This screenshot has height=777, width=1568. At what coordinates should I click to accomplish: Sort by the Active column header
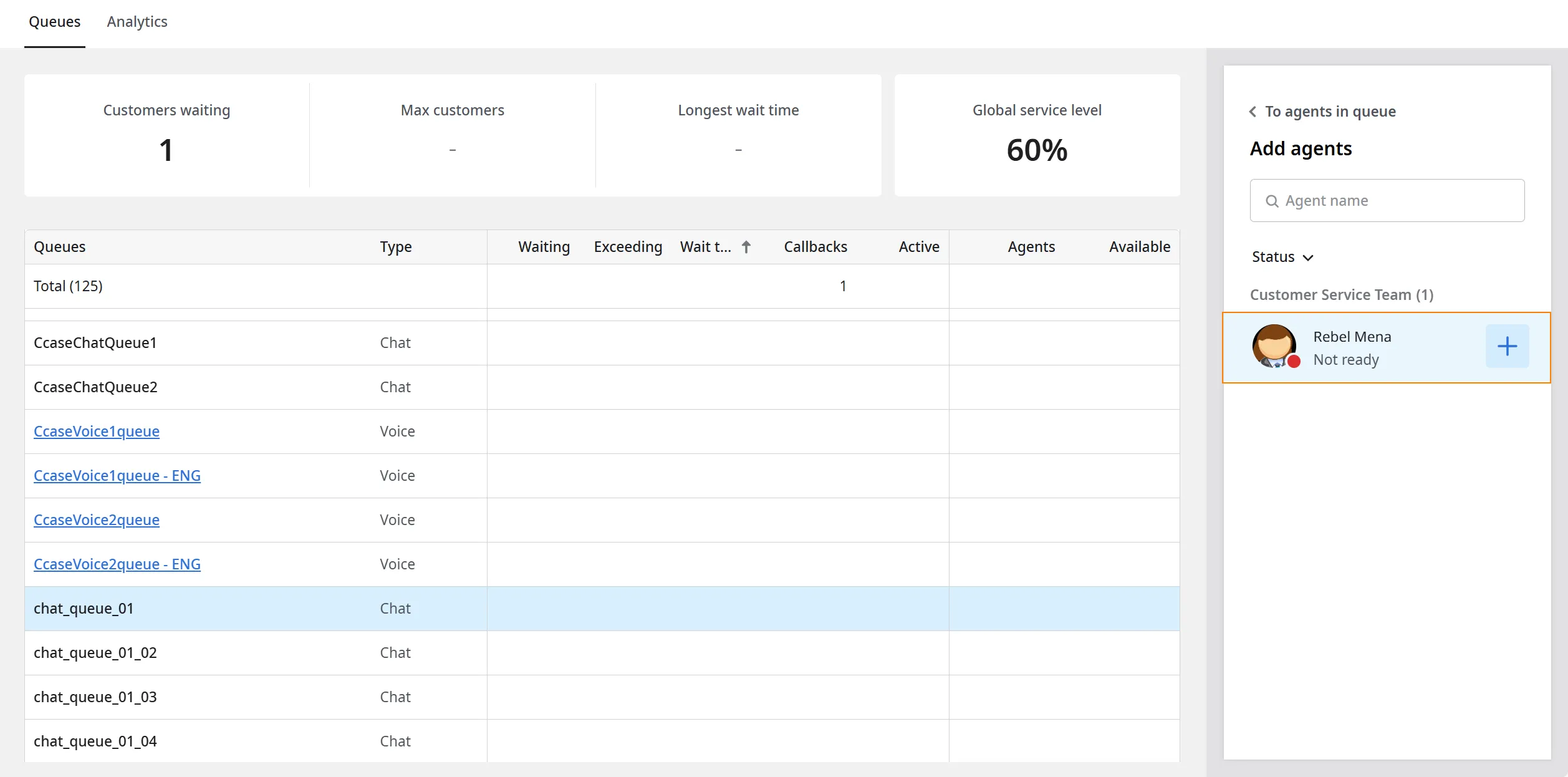[x=919, y=247]
